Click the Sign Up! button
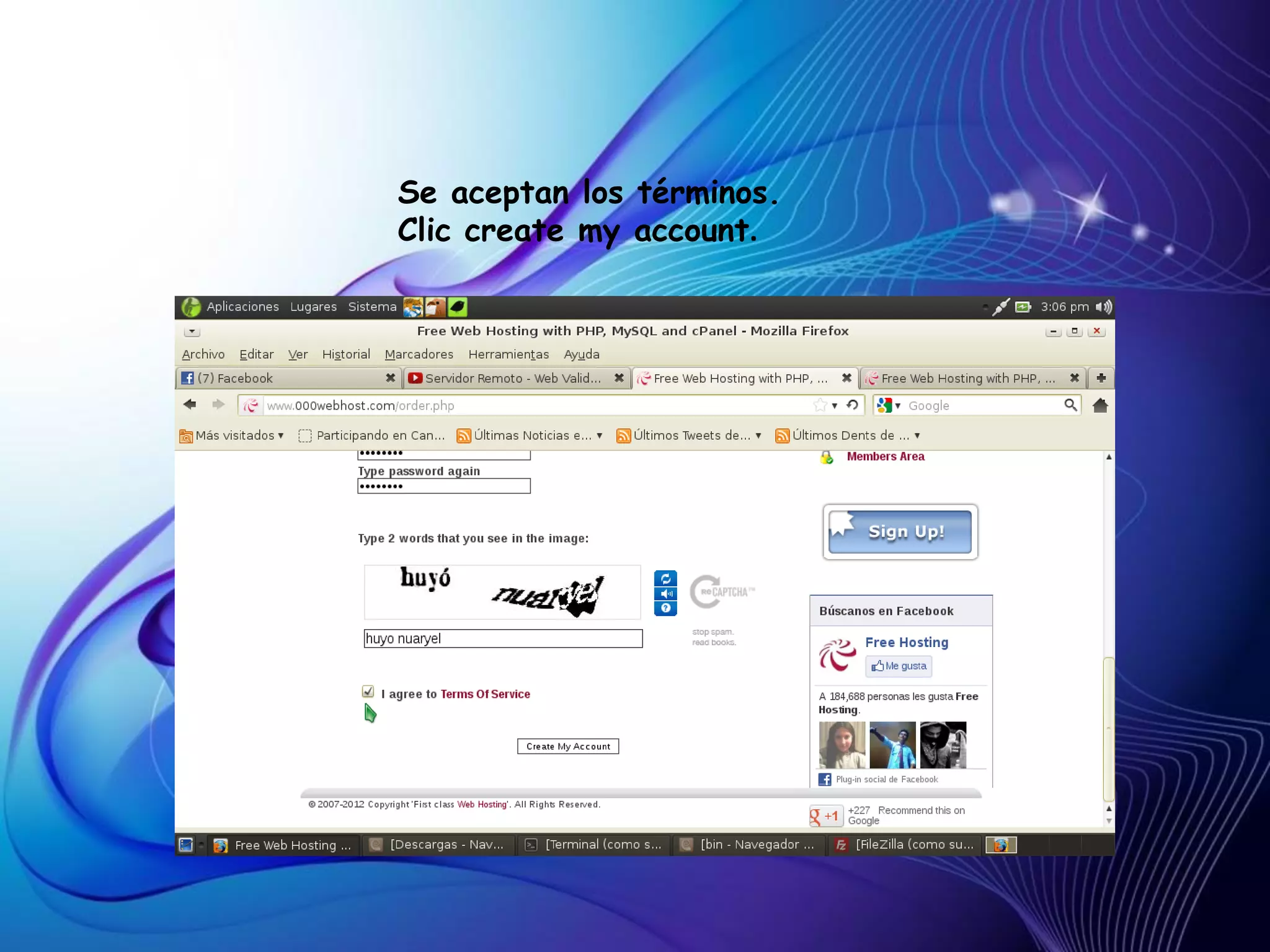The image size is (1270, 952). (900, 532)
